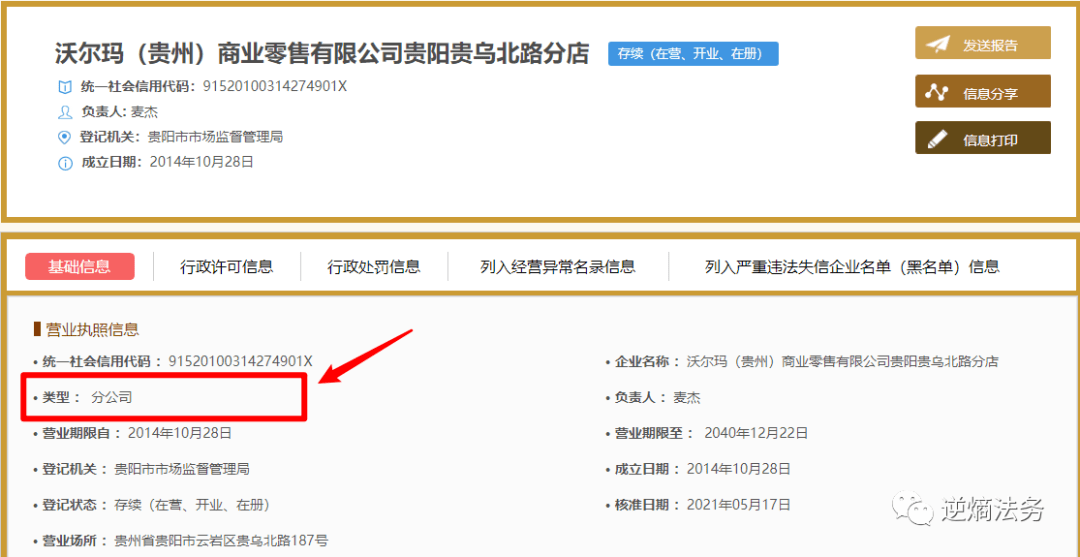Click the 信息分享 button

pos(983,91)
